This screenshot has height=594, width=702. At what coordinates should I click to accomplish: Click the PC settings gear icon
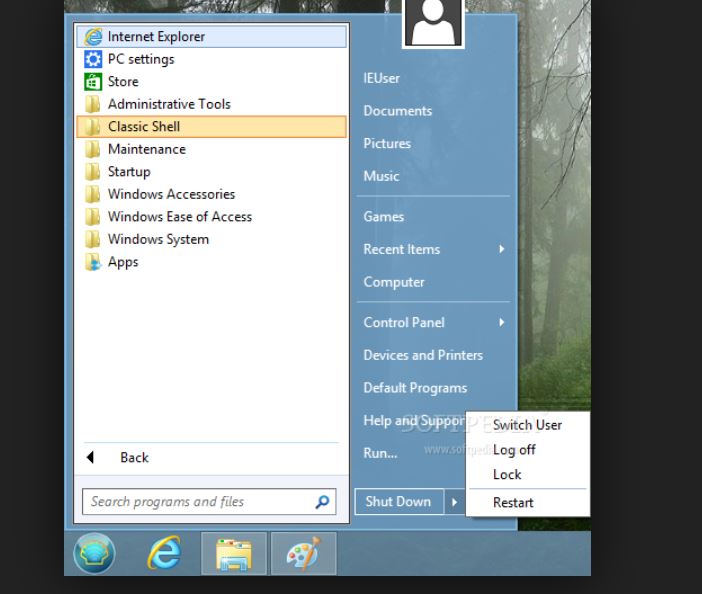(x=93, y=59)
